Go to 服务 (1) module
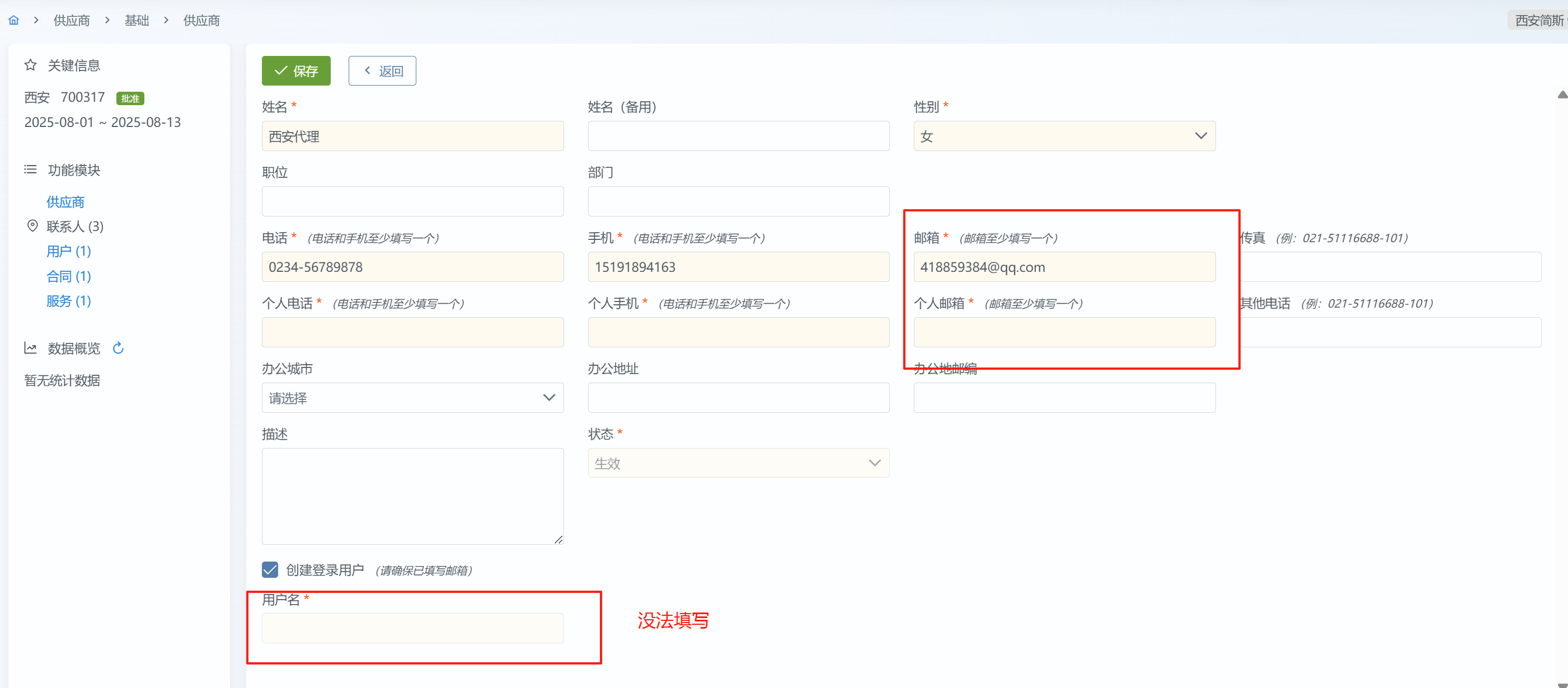1568x688 pixels. (68, 300)
